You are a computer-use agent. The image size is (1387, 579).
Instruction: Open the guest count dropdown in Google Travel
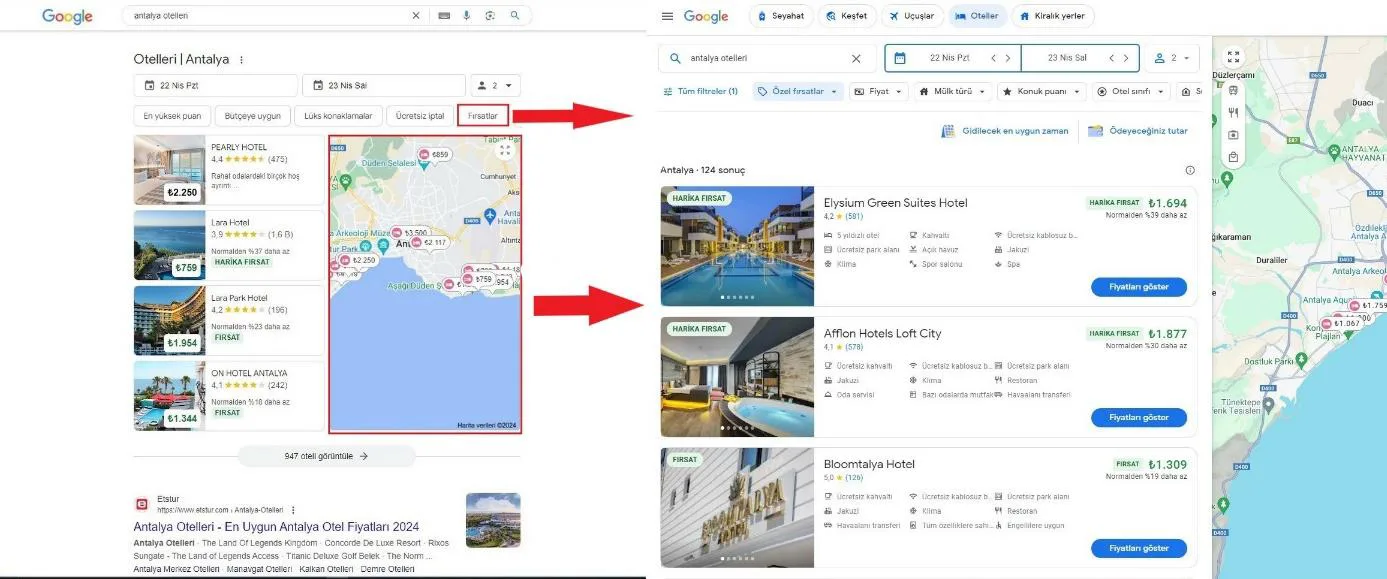coord(1172,58)
